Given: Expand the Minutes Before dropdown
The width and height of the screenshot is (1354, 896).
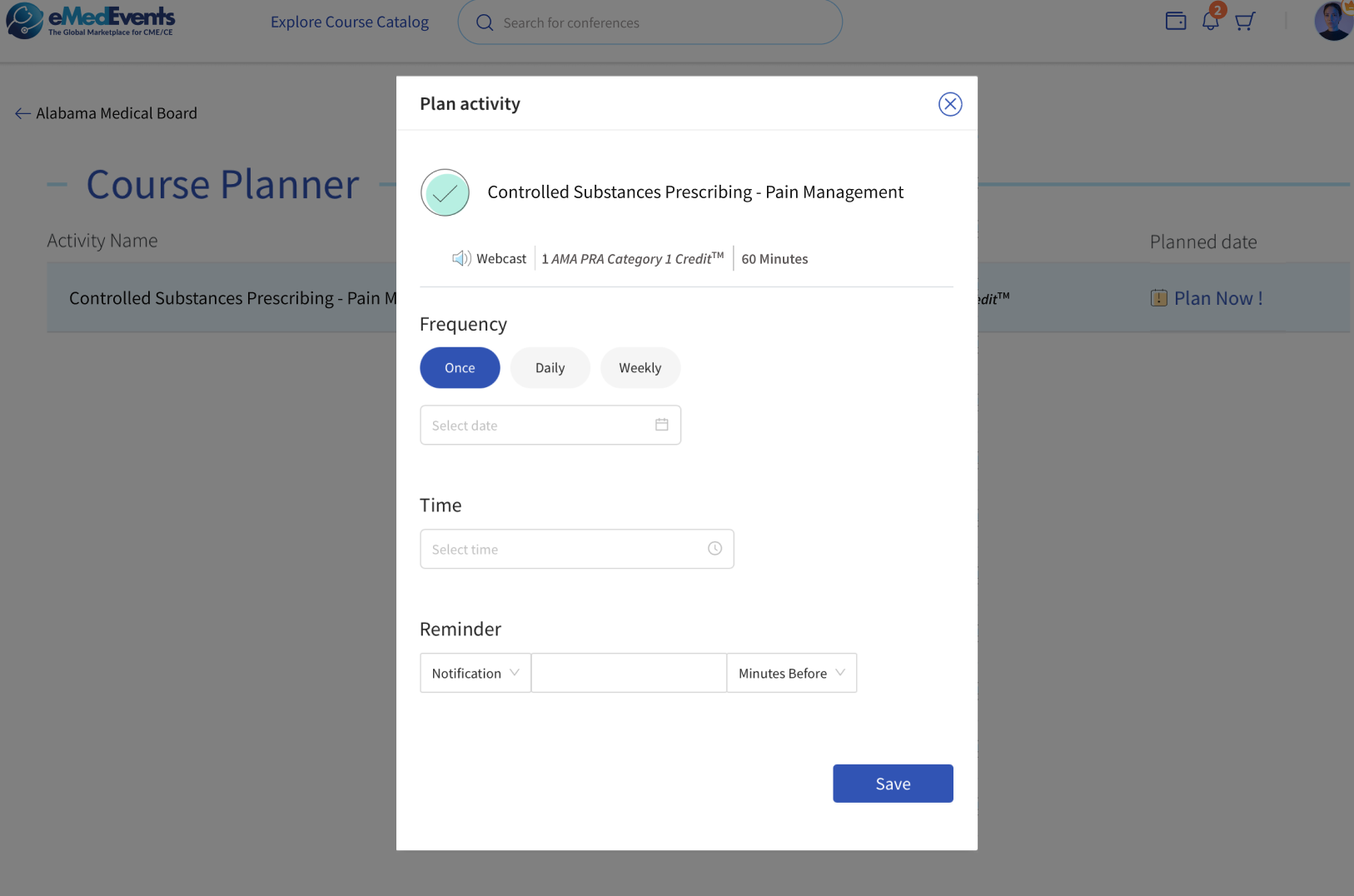Looking at the screenshot, I should point(792,673).
